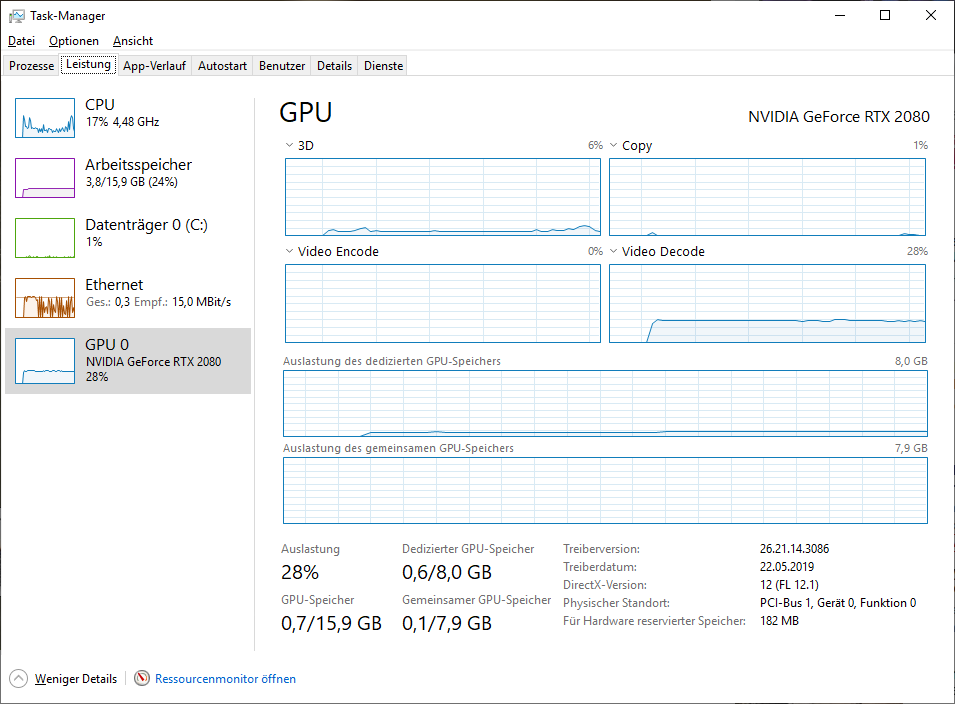Expand the Video Encode engine dropdown
This screenshot has height=704, width=955.
(290, 252)
